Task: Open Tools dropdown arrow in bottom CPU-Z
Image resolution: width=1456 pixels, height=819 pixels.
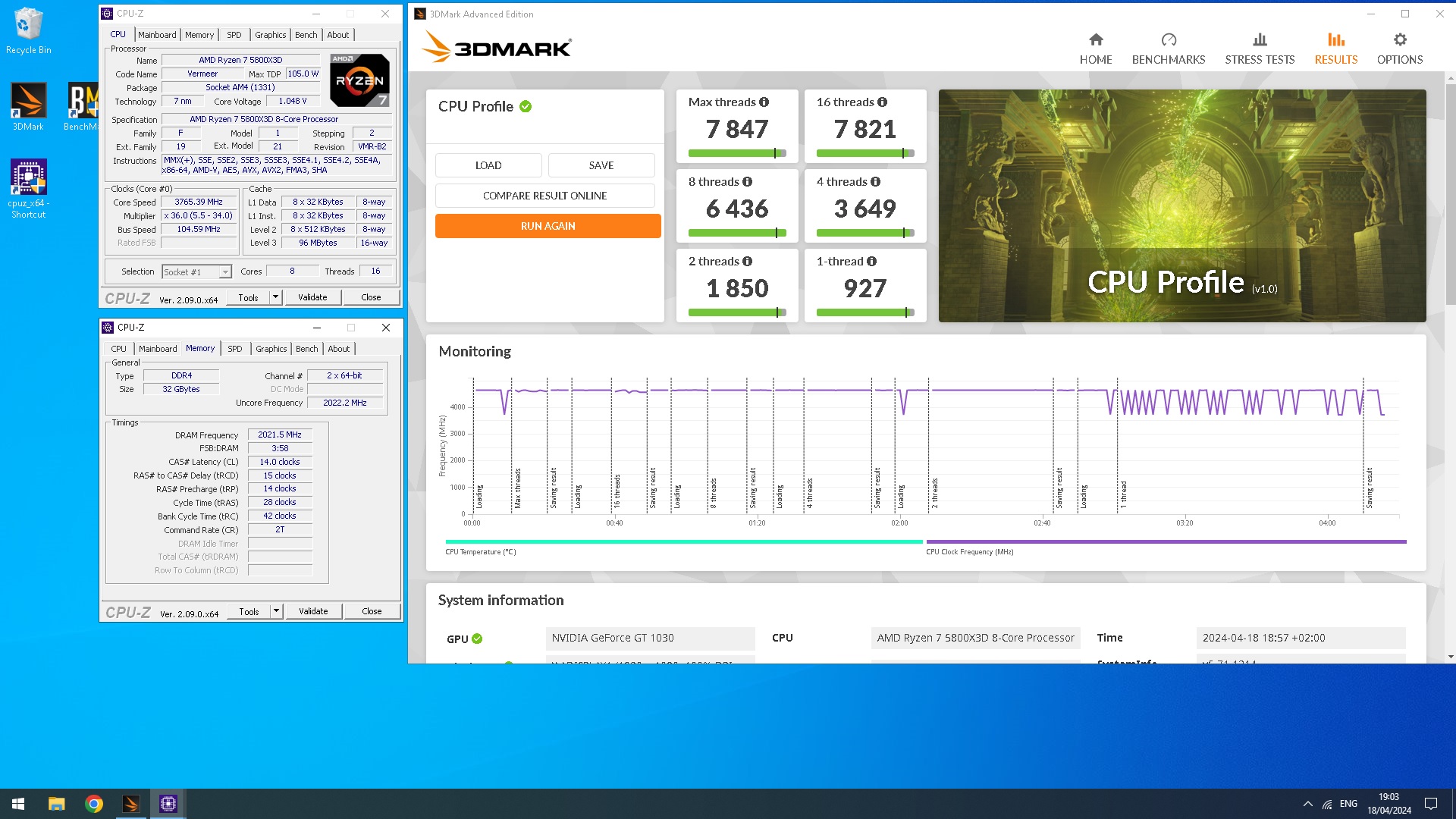Action: tap(277, 611)
